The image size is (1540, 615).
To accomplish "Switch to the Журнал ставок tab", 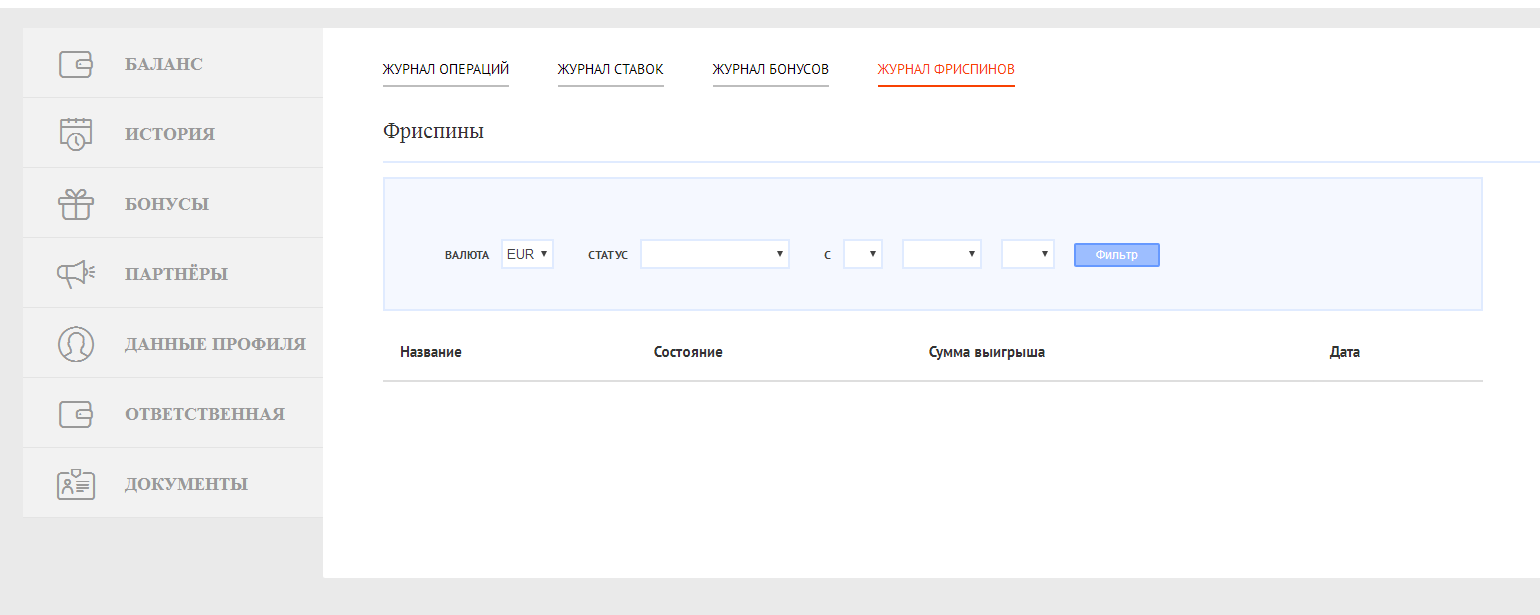I will pyautogui.click(x=610, y=70).
